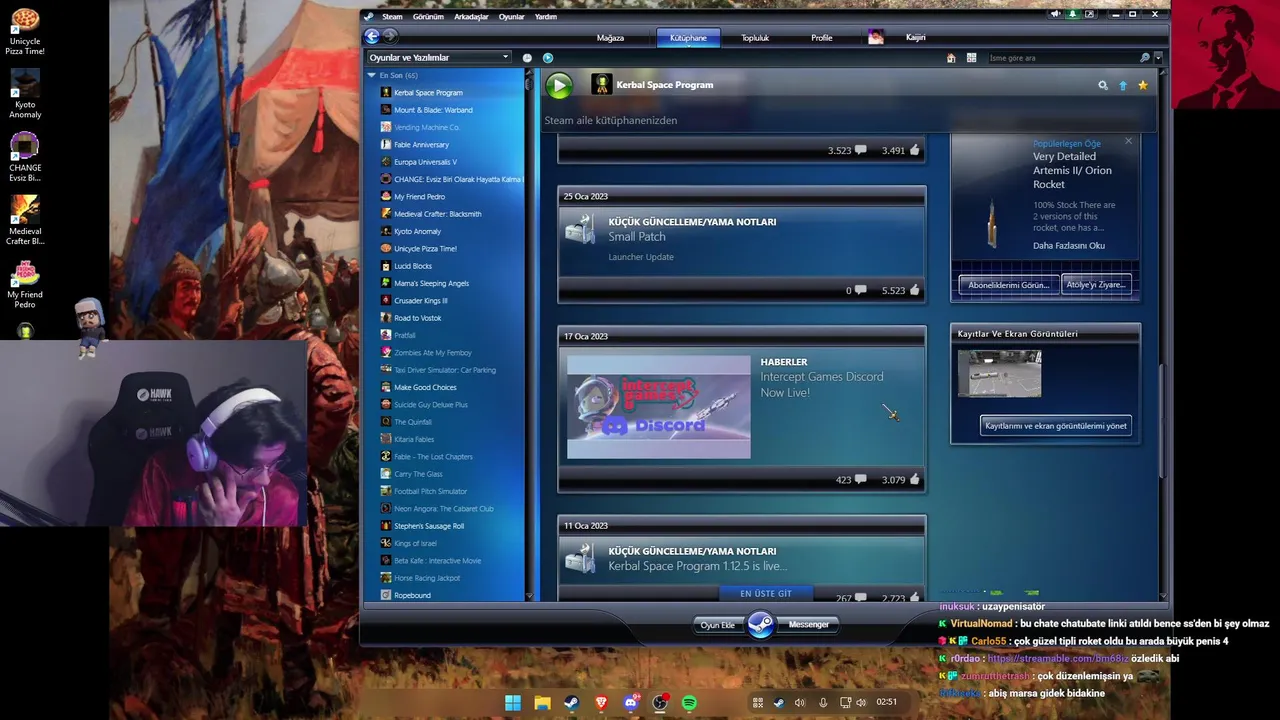Collapse the En Son (65) category
The height and width of the screenshot is (720, 1280).
pos(371,76)
